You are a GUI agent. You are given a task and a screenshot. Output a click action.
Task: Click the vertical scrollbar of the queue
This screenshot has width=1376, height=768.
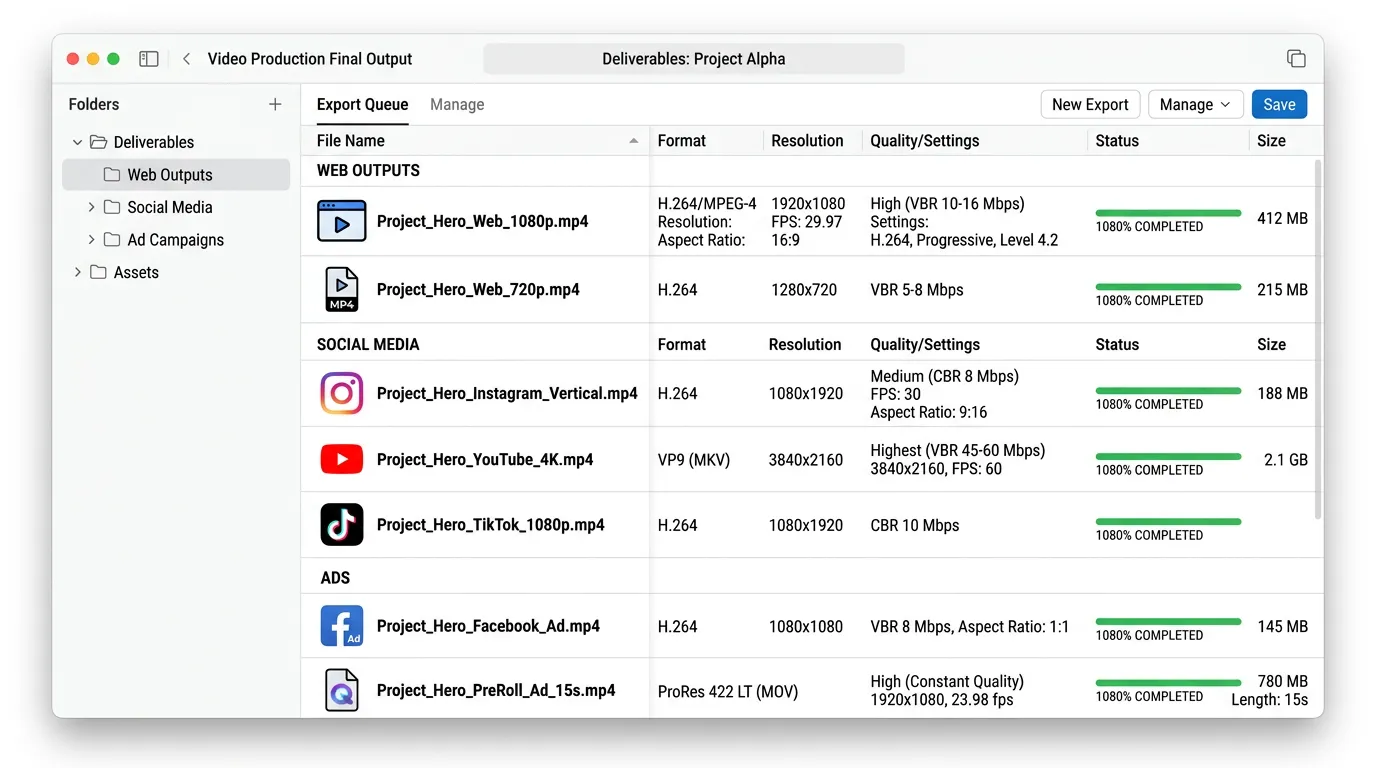(x=1317, y=340)
